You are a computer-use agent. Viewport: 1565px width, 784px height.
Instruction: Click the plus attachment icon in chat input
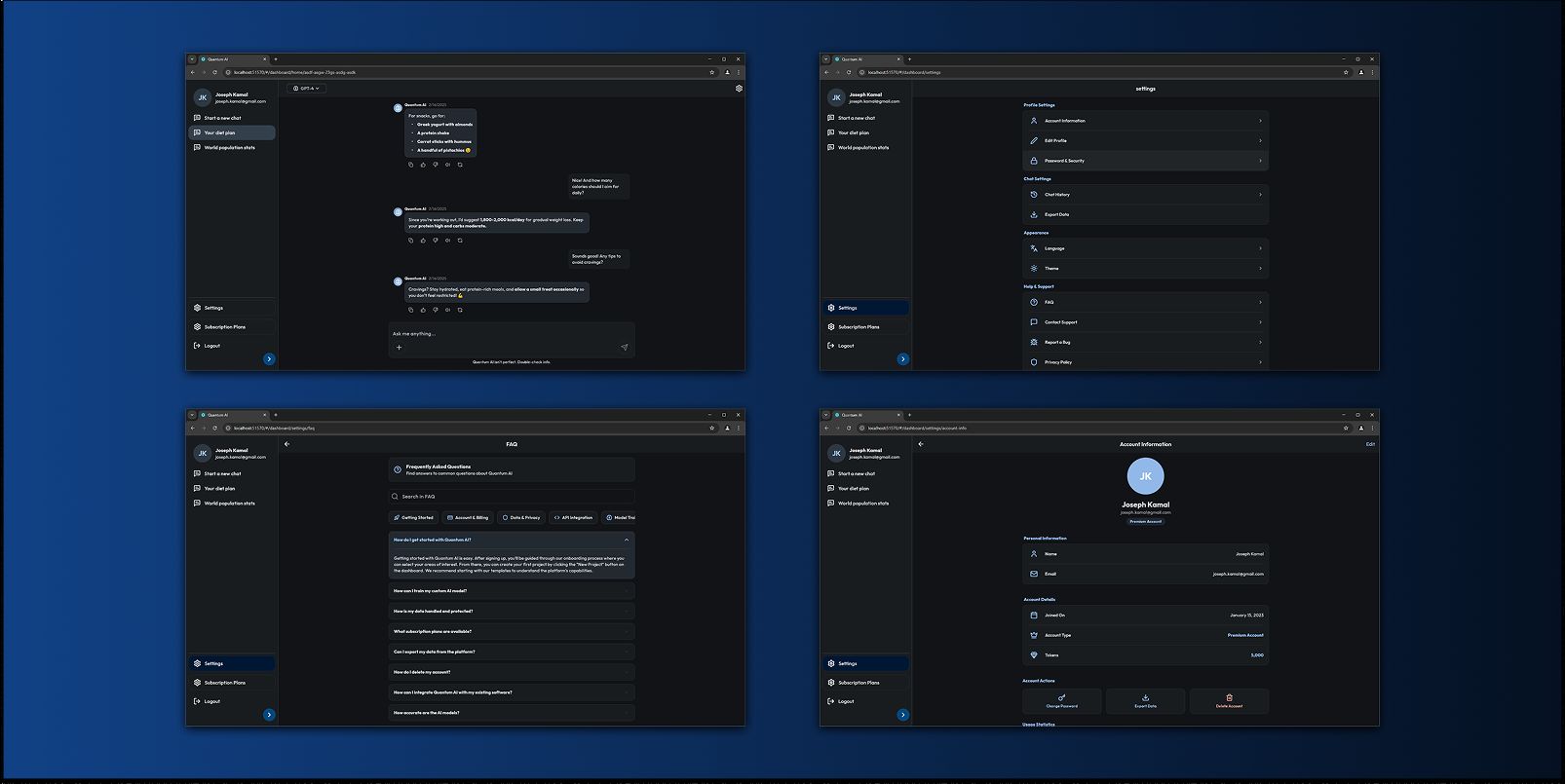click(x=399, y=347)
